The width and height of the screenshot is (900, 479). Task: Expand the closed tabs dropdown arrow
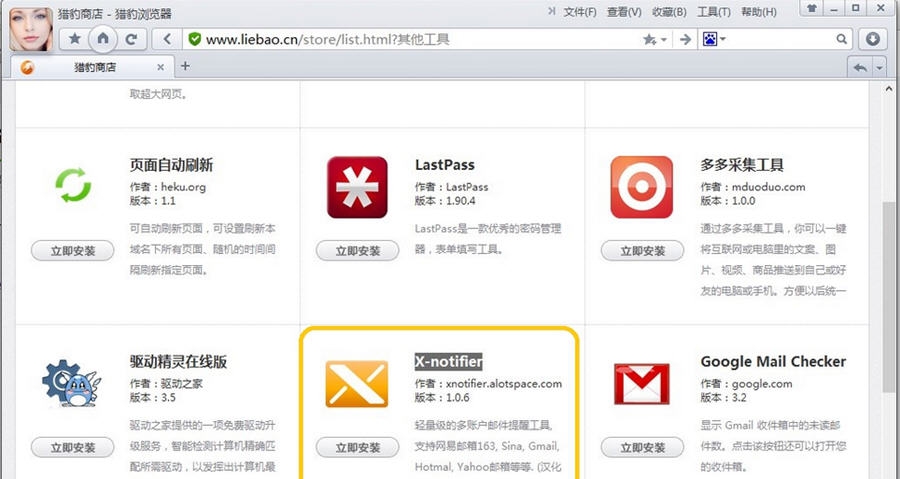point(879,68)
